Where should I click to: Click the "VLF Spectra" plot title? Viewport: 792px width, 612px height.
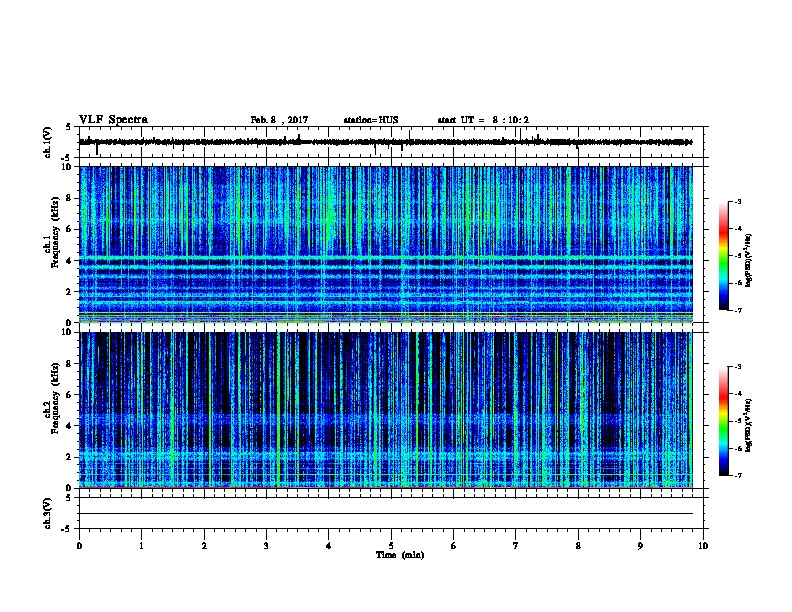(113, 120)
